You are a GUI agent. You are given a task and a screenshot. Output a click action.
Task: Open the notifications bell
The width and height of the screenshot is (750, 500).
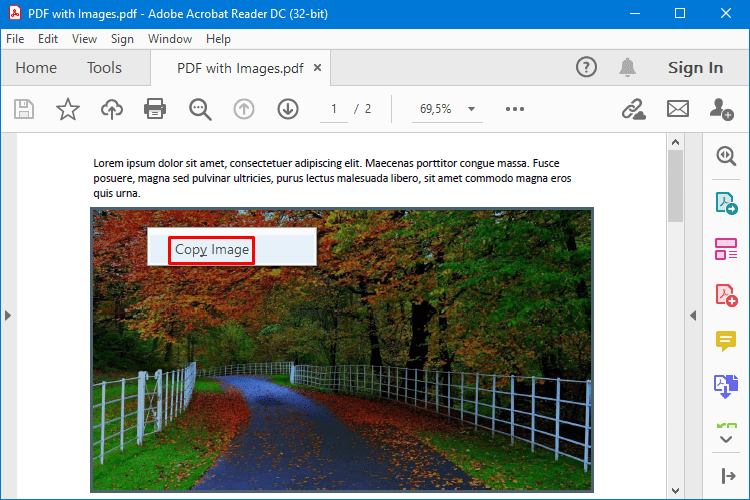pyautogui.click(x=627, y=67)
